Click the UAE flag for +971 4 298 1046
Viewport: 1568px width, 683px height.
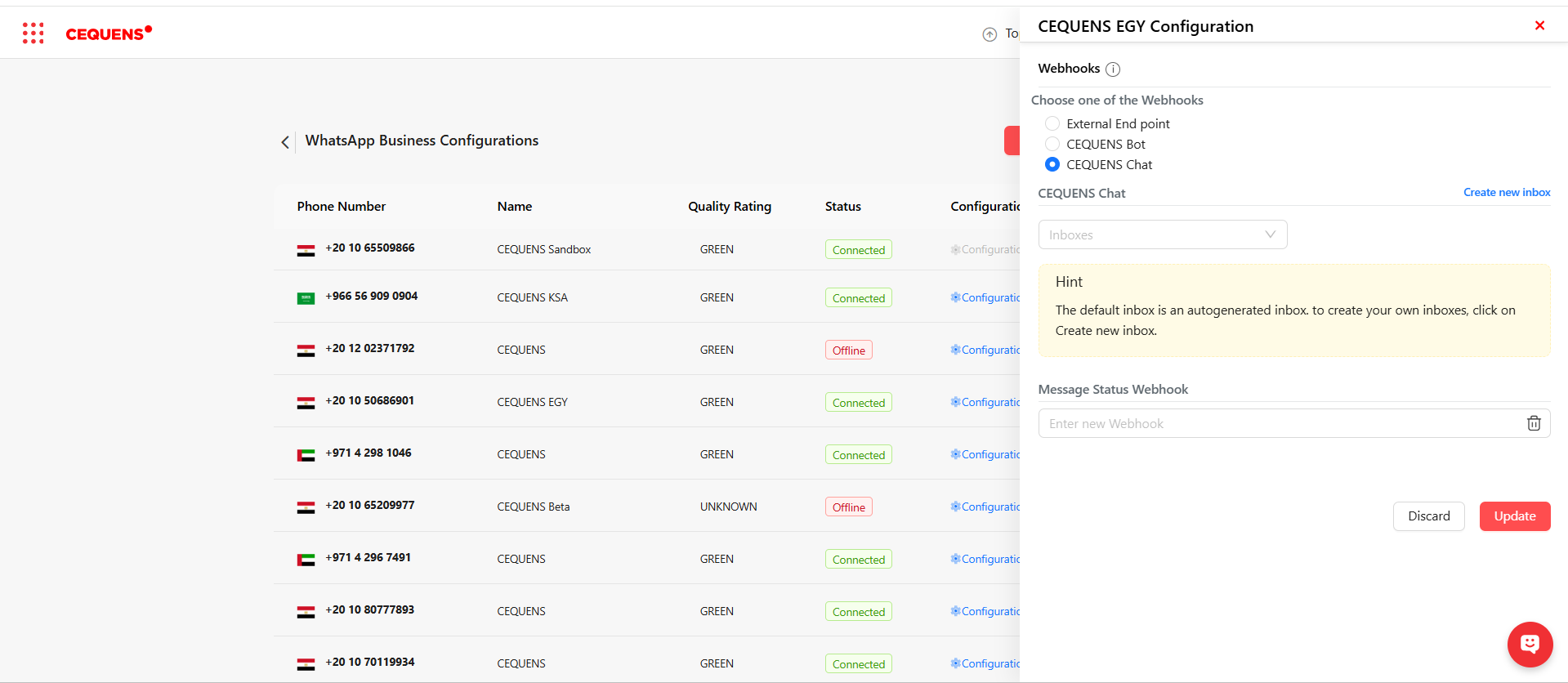click(306, 456)
